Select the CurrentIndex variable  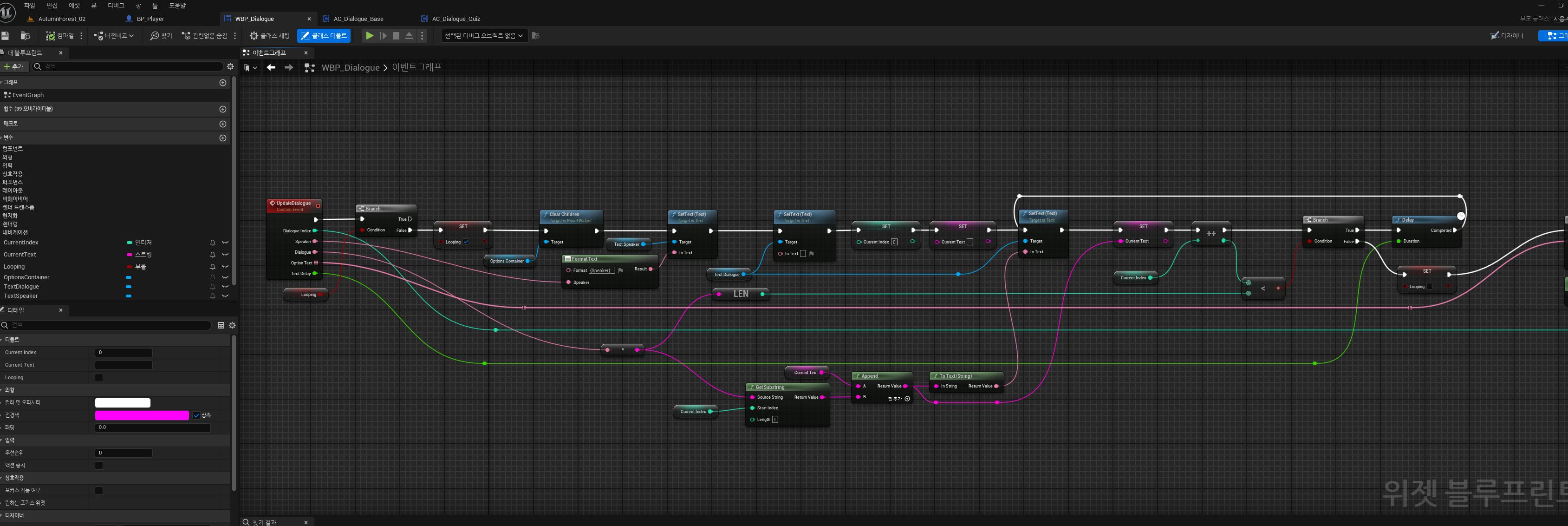pos(21,243)
